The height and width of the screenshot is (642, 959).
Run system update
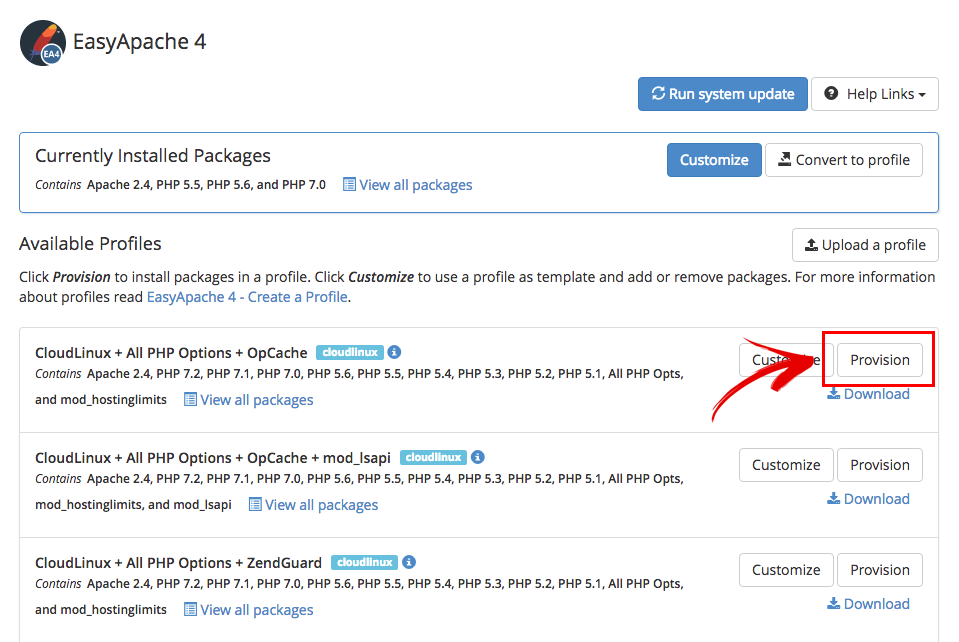[722, 94]
